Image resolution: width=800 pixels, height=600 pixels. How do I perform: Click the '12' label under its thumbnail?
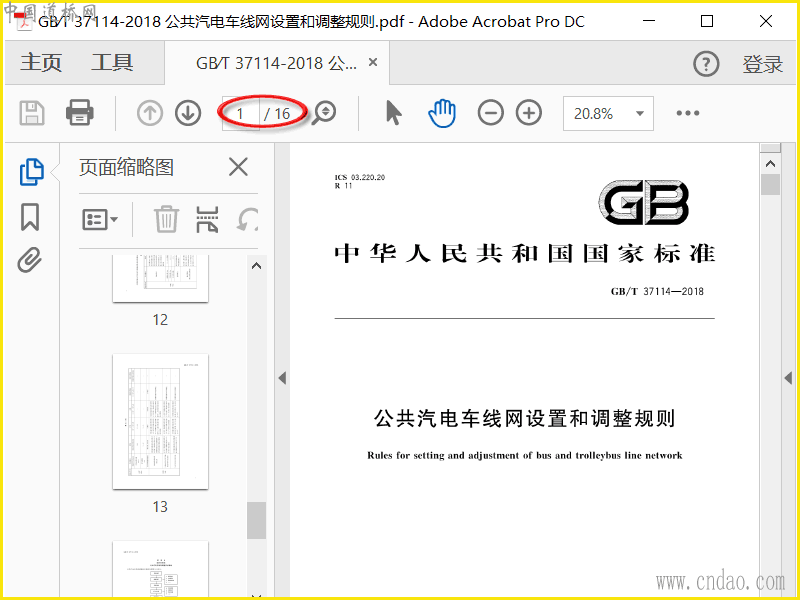coord(160,320)
